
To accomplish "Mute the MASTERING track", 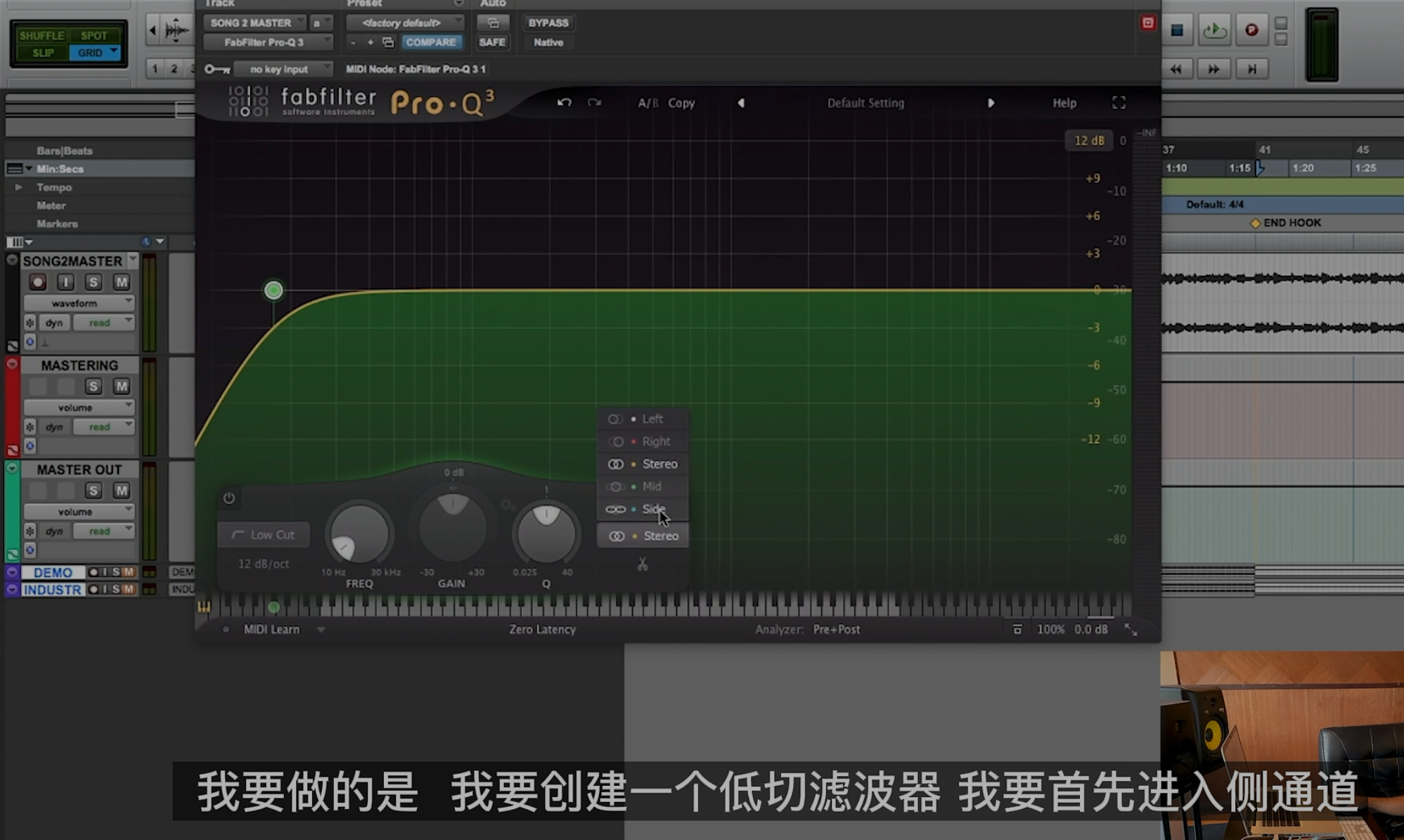I will point(121,386).
